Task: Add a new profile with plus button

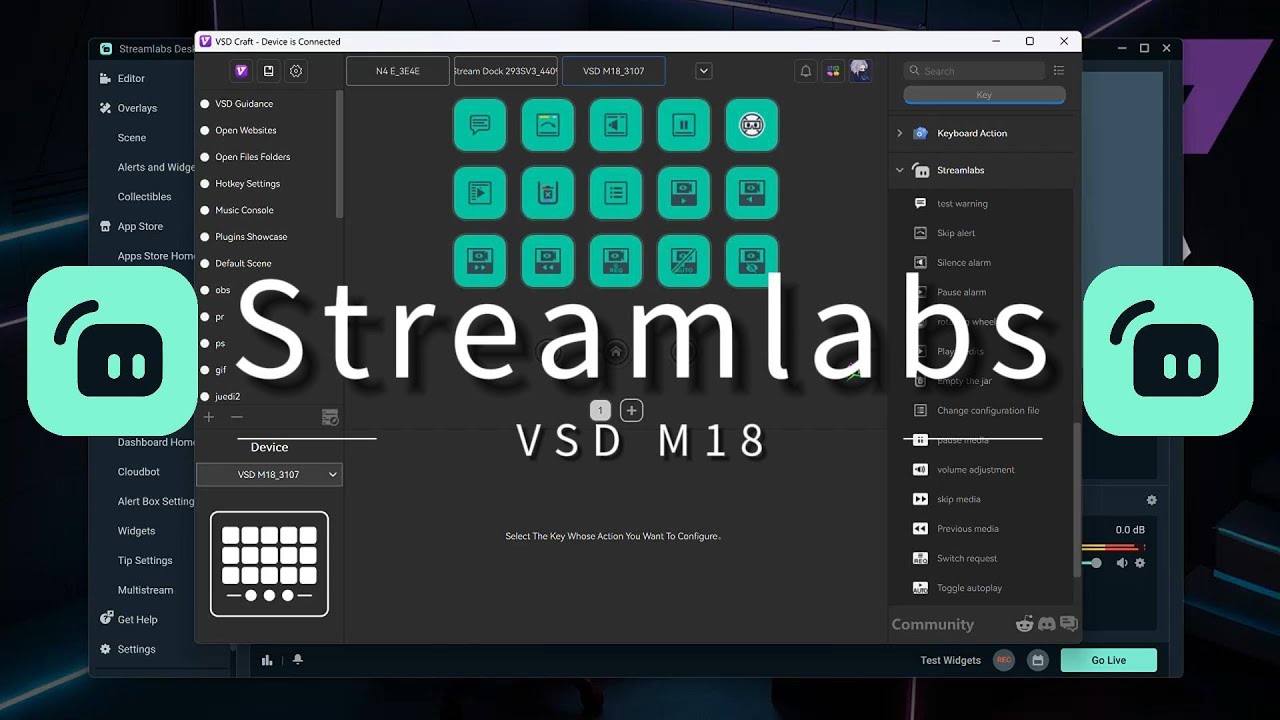Action: 209,417
